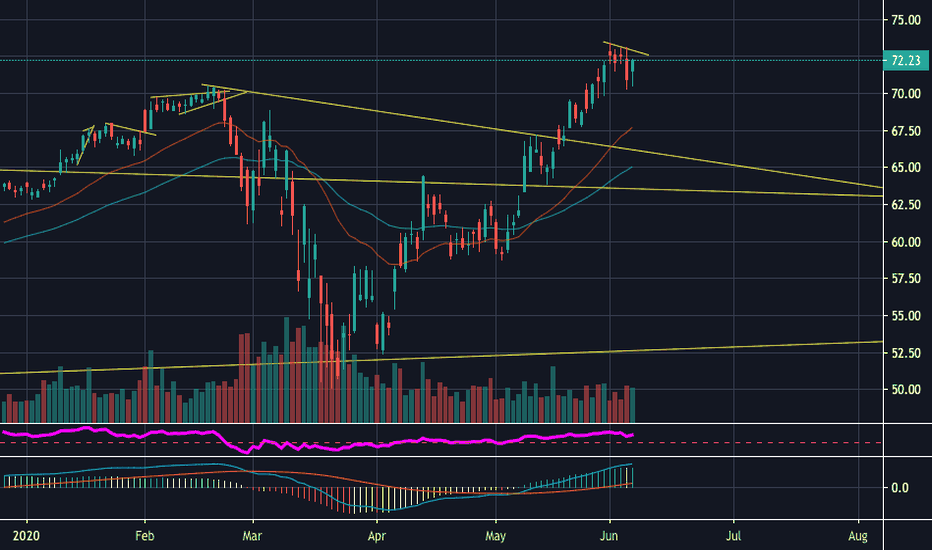
Task: Click the May label on time axis
Action: point(495,536)
